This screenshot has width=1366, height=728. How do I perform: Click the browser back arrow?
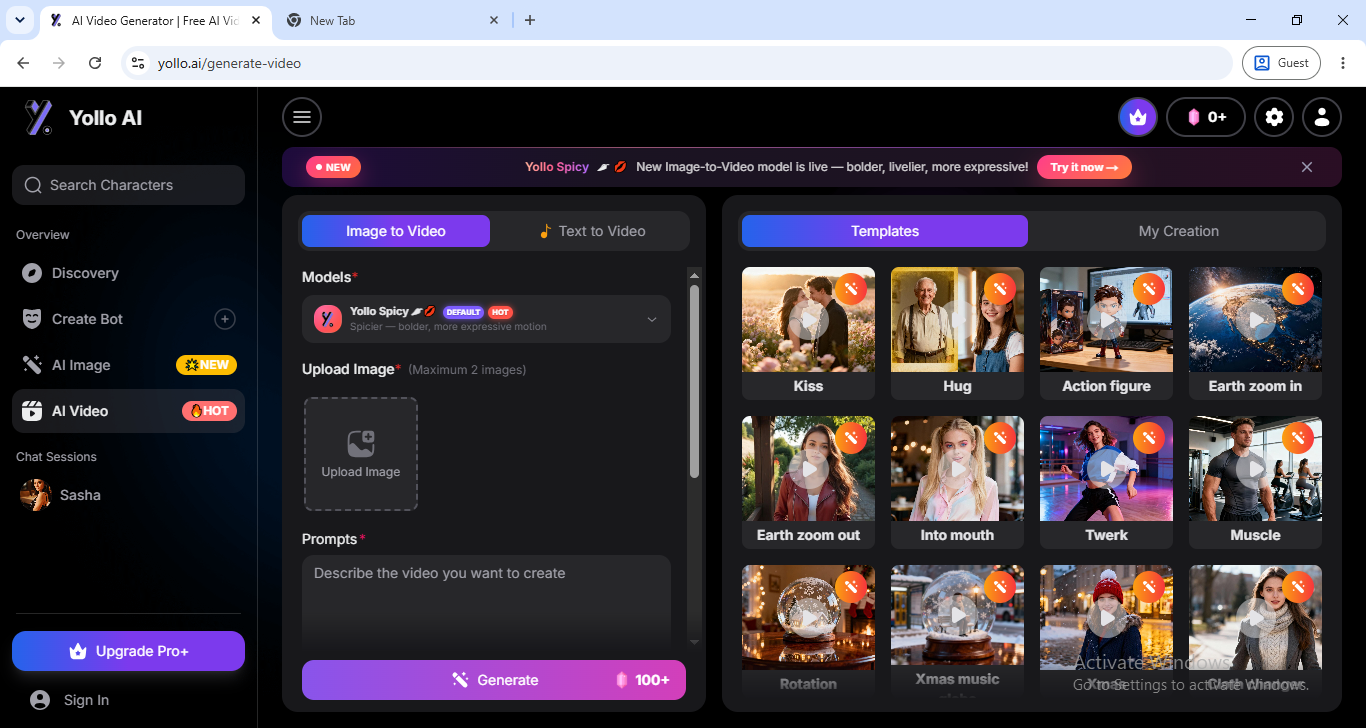click(x=23, y=63)
